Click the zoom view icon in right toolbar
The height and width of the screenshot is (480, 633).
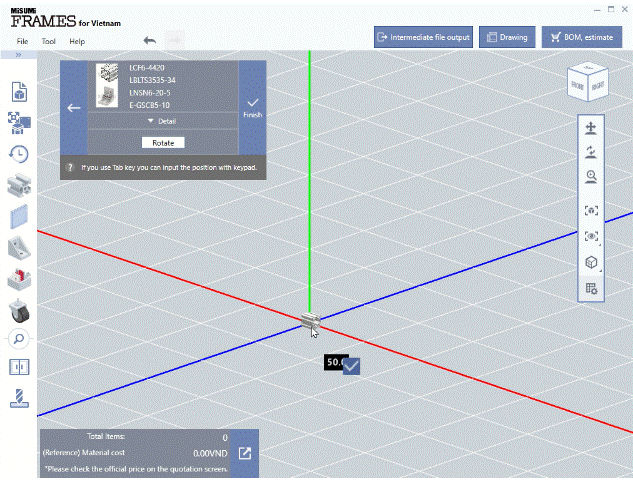click(591, 176)
